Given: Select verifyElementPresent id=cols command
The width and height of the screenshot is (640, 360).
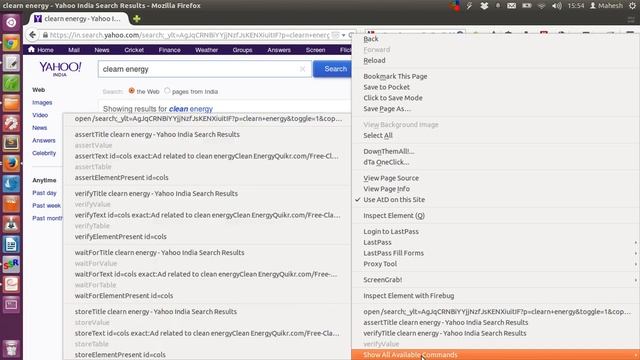Looking at the screenshot, I should pos(207,237).
